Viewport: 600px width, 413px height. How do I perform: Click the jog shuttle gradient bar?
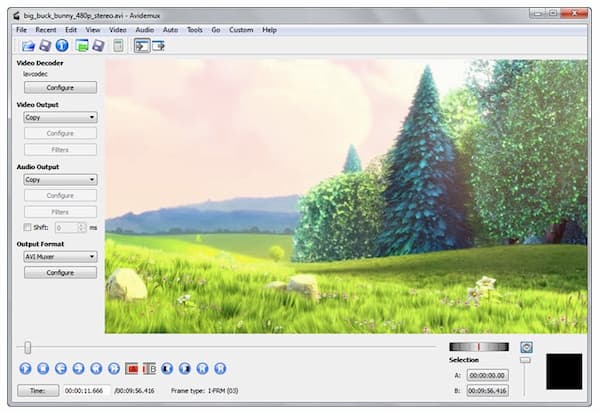(x=479, y=347)
